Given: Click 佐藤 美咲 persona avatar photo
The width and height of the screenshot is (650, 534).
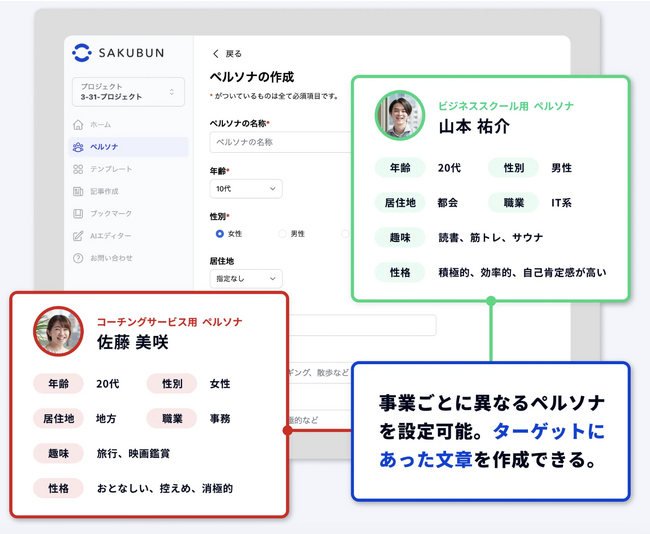Looking at the screenshot, I should coord(59,331).
